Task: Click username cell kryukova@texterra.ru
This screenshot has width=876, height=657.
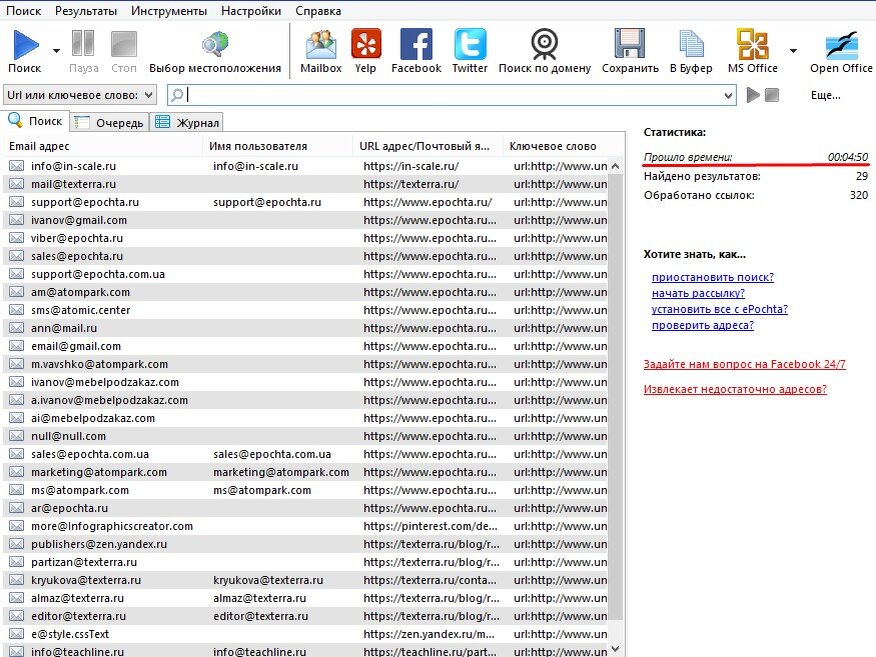Action: click(268, 580)
